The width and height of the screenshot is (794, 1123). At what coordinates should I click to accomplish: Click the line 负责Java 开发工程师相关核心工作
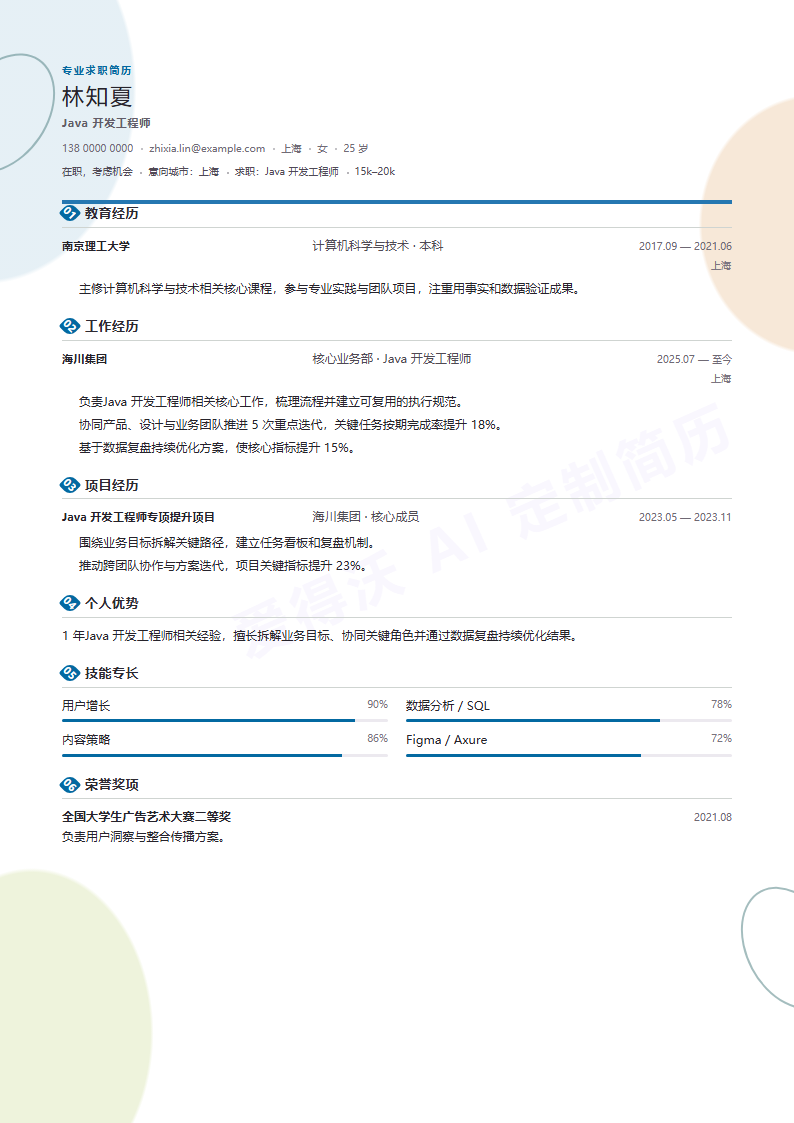pos(271,402)
